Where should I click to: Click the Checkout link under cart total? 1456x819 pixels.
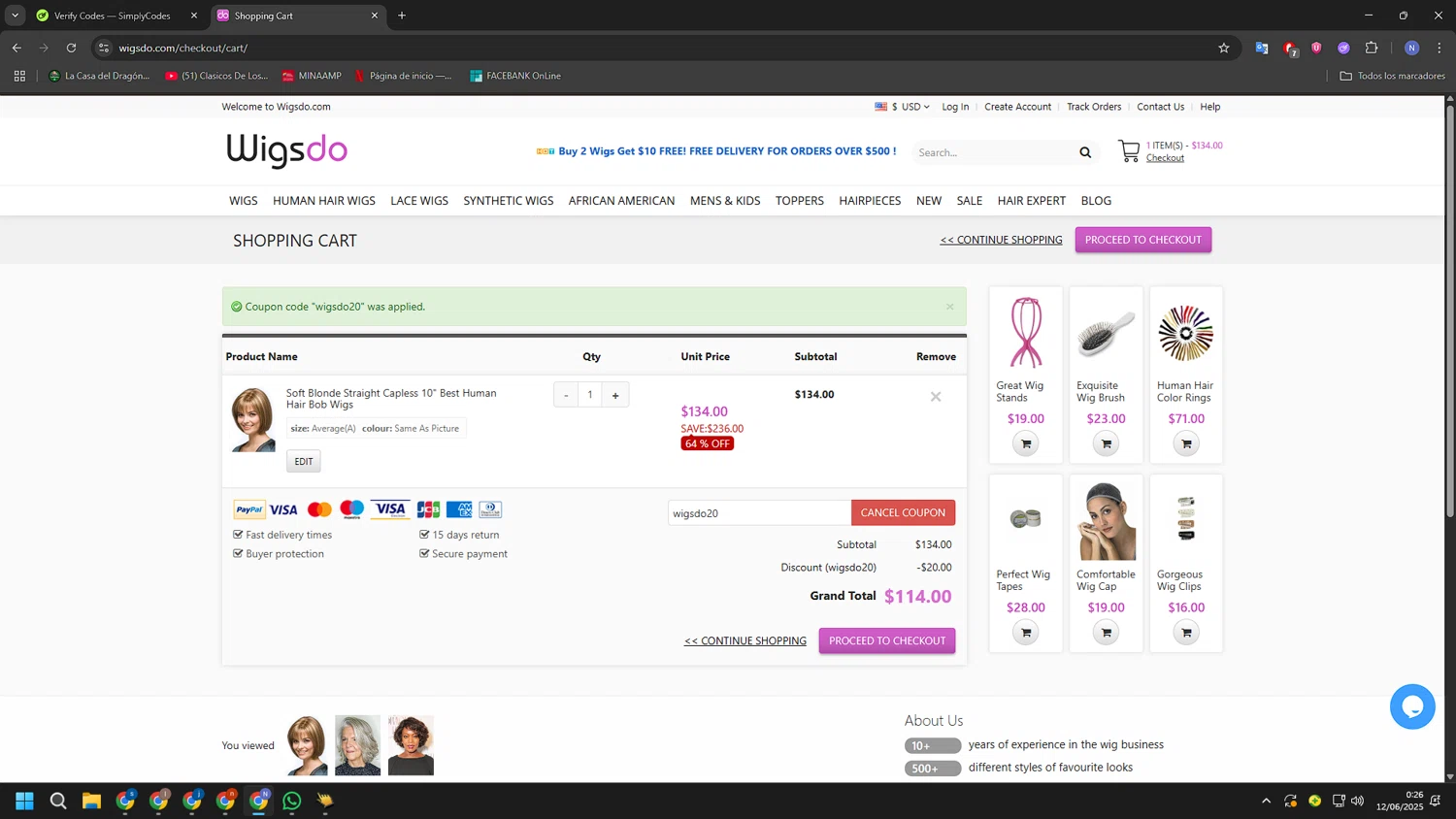coord(1165,158)
